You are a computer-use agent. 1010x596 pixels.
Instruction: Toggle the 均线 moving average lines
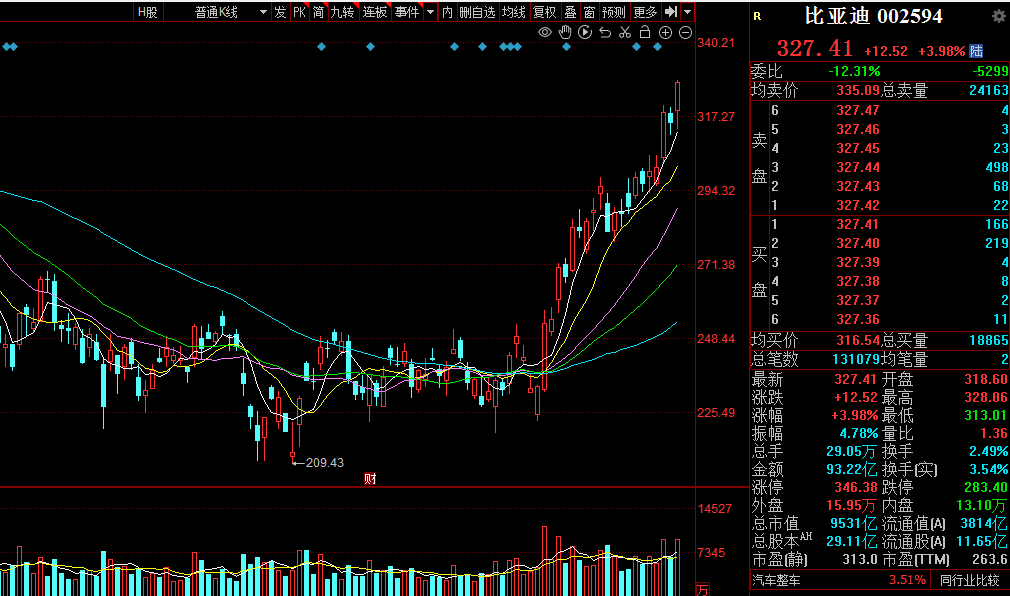(513, 12)
